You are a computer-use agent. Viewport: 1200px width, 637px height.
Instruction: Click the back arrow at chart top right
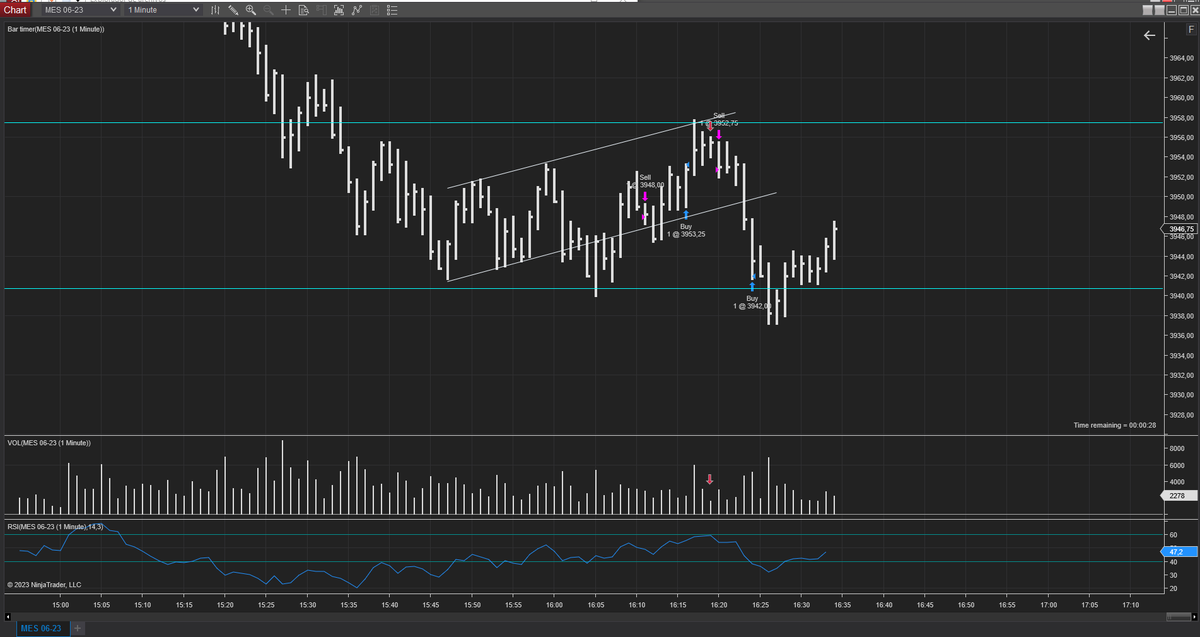point(1149,35)
